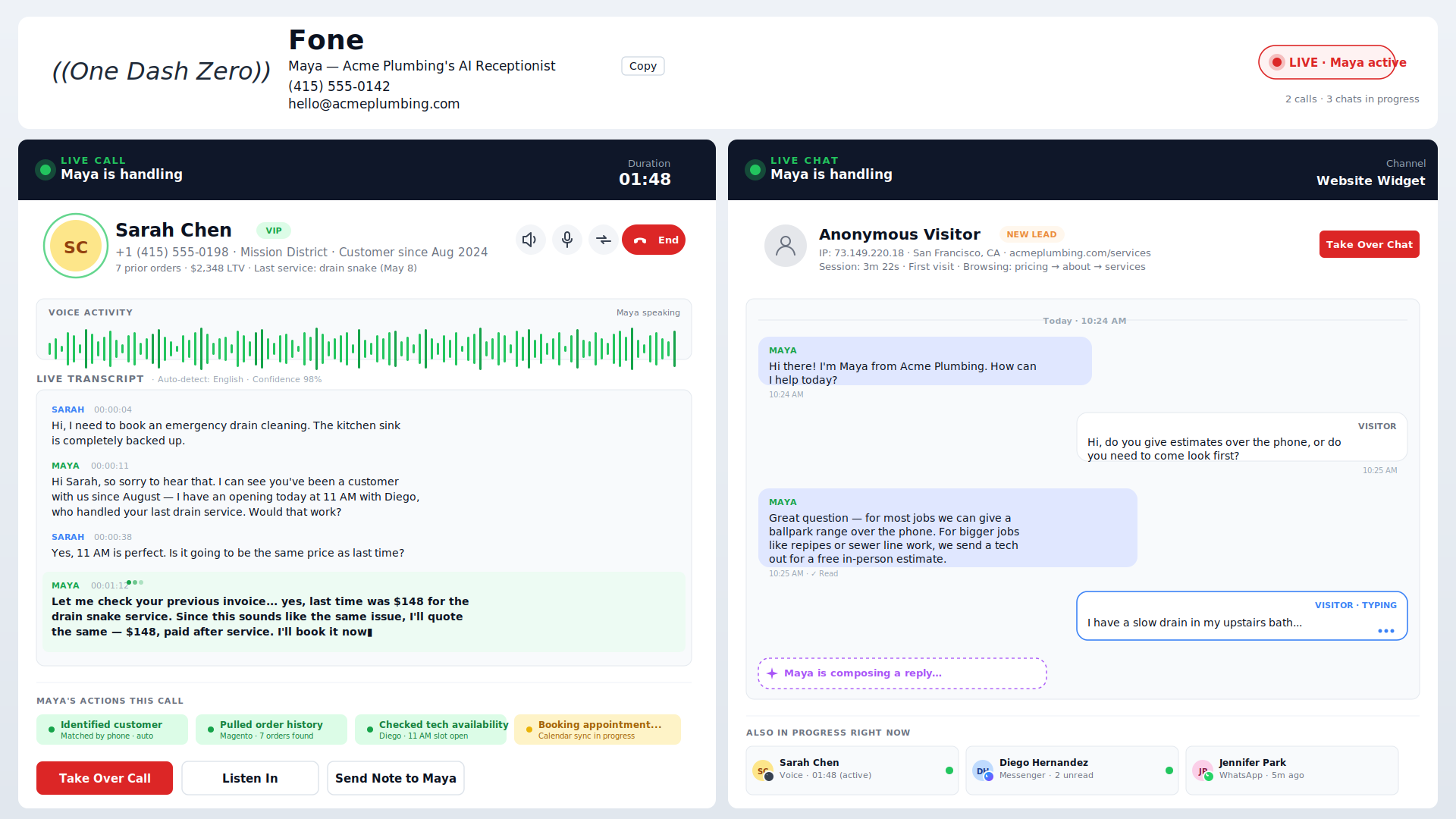The width and height of the screenshot is (1456, 819).
Task: Click the Fone app title
Action: (x=326, y=39)
